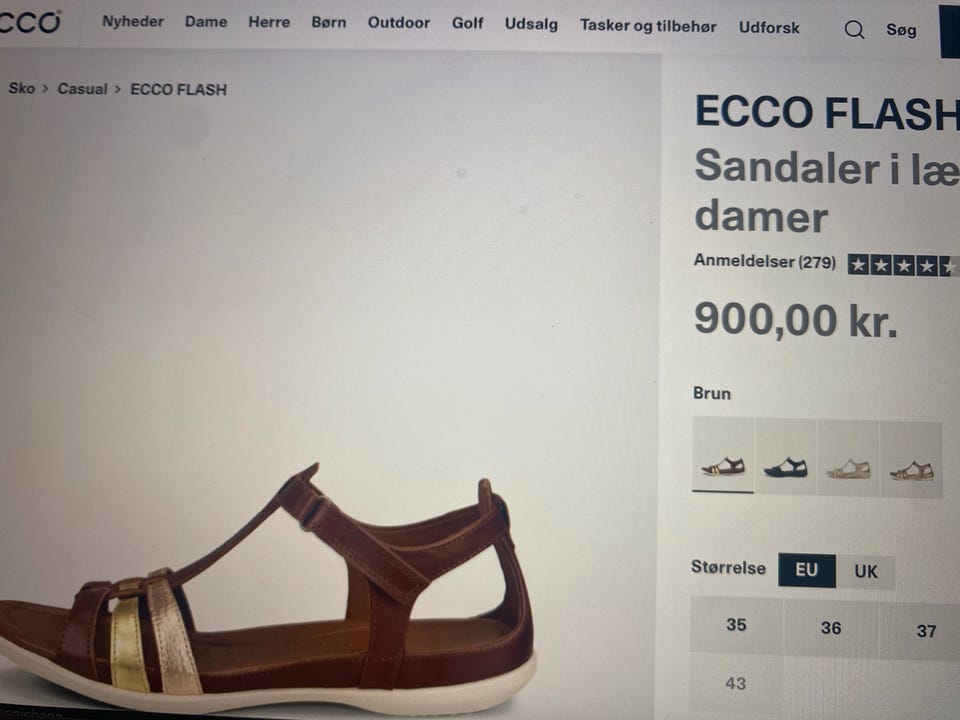
Task: Select the black sandal color thumbnail
Action: click(786, 456)
